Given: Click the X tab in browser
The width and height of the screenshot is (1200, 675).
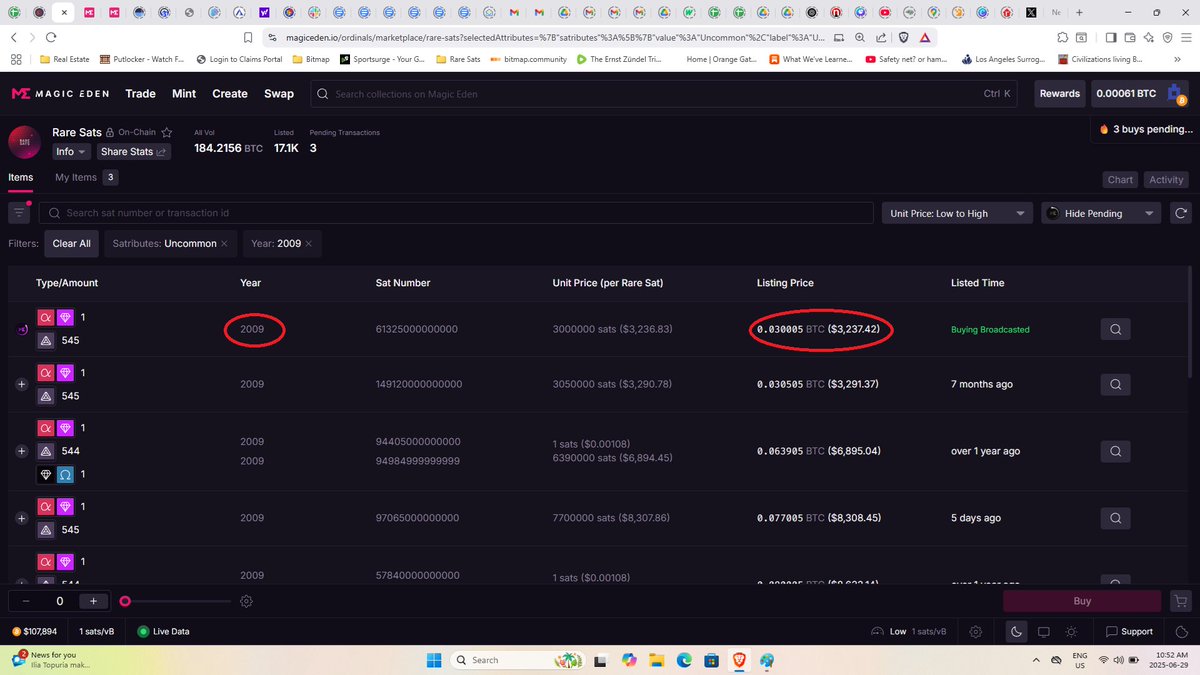Looking at the screenshot, I should (x=1032, y=12).
